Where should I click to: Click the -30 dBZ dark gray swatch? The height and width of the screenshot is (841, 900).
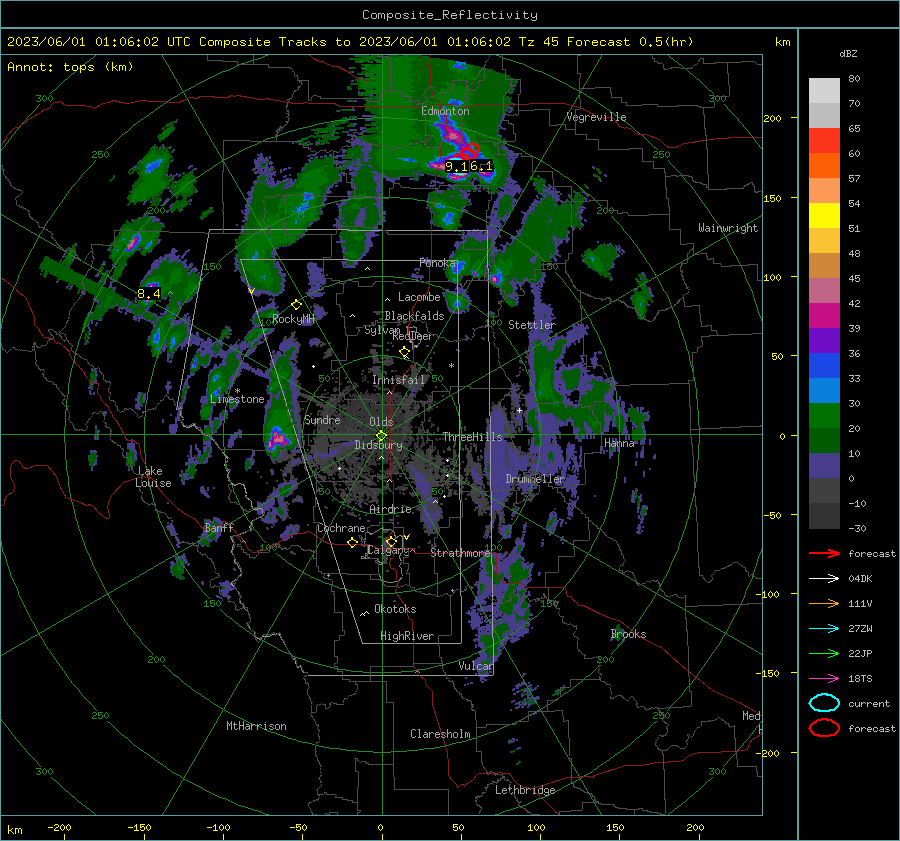(824, 516)
